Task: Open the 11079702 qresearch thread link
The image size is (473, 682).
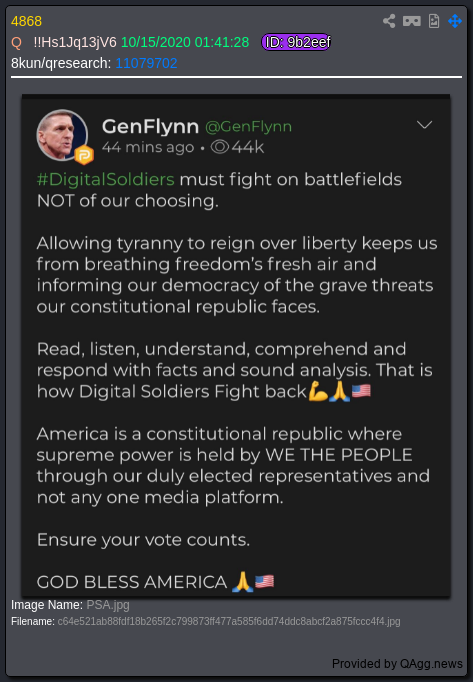Action: (146, 64)
